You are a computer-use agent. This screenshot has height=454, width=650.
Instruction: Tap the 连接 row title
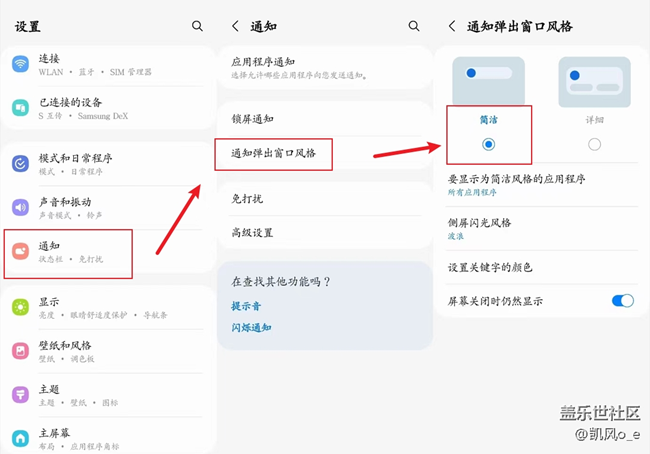(x=49, y=58)
